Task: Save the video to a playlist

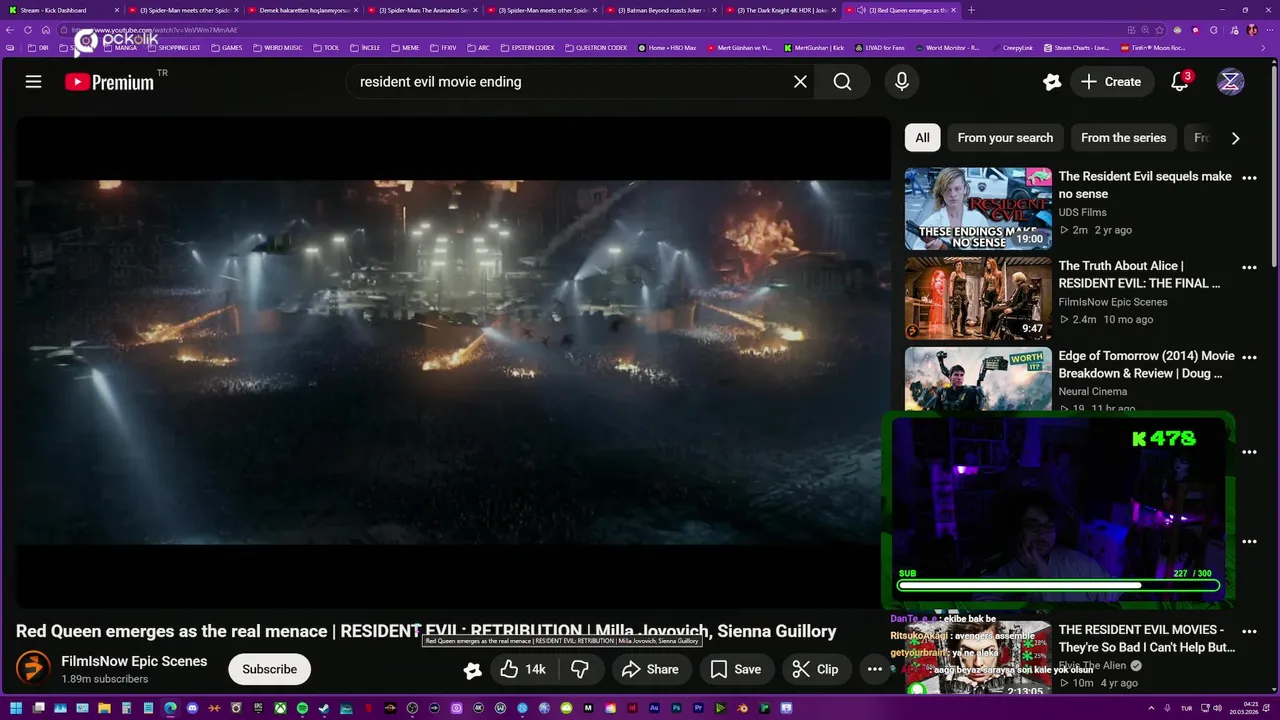Action: (736, 669)
